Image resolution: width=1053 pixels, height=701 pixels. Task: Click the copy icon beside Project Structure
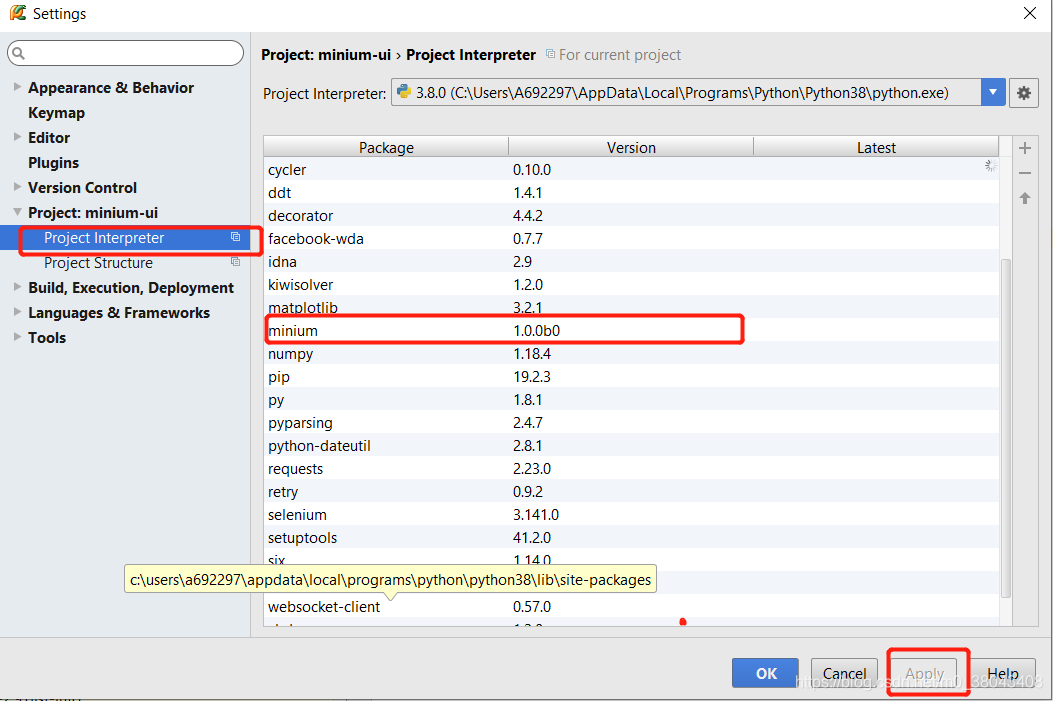(236, 262)
